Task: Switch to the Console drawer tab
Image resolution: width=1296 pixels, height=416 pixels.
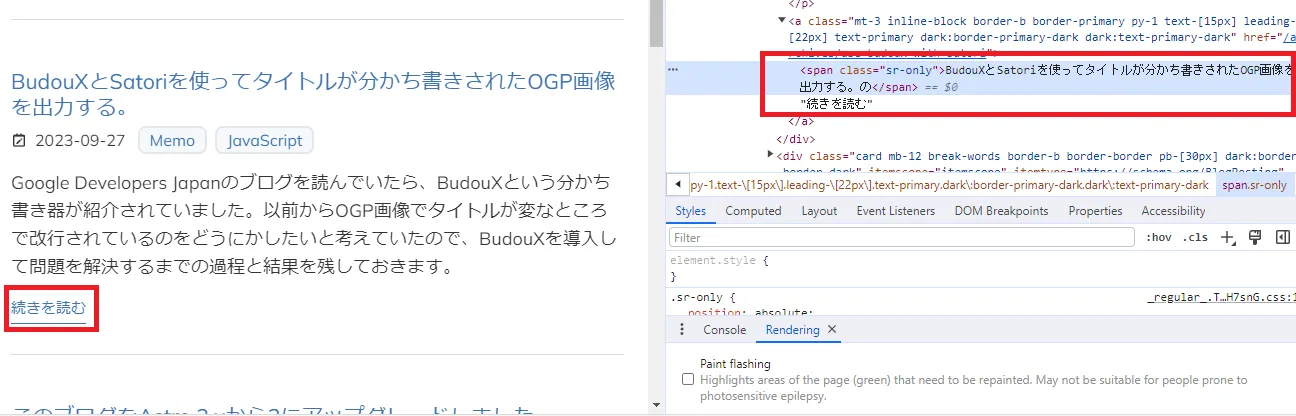Action: [x=724, y=329]
